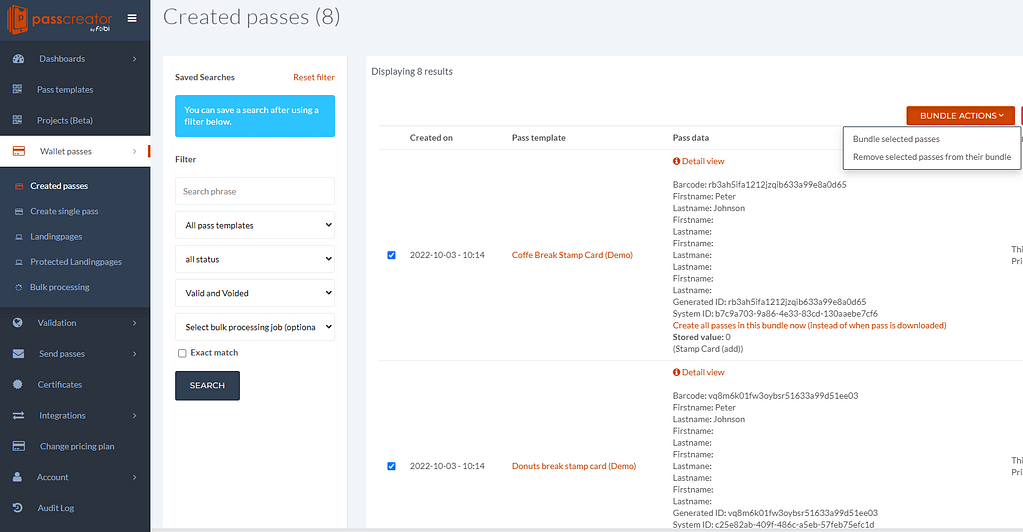Click the Reset filter link
This screenshot has width=1023, height=532.
(x=314, y=77)
